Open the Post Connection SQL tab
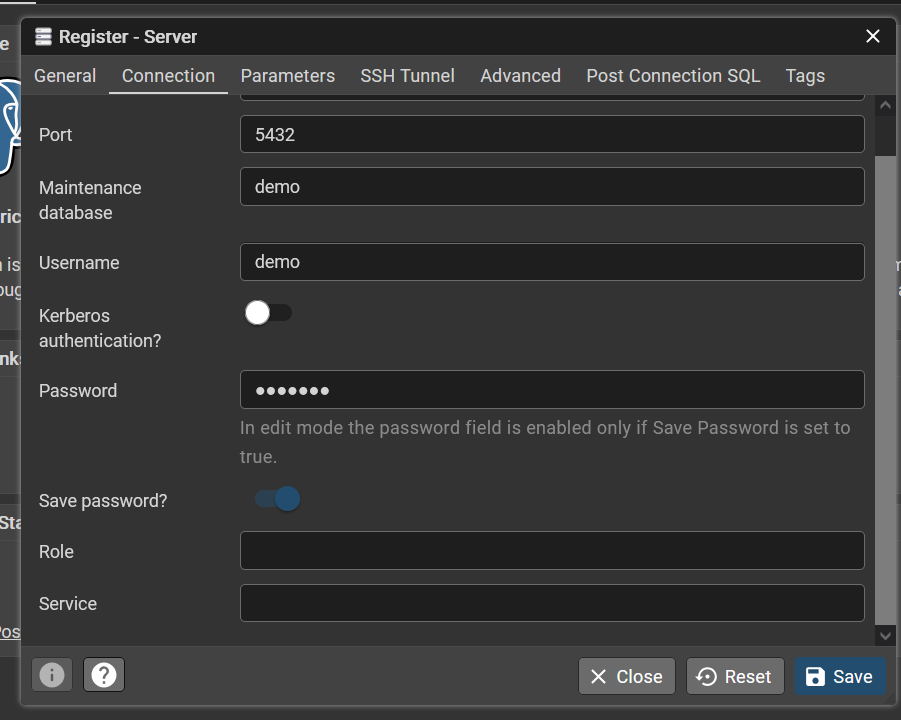901x720 pixels. tap(673, 76)
